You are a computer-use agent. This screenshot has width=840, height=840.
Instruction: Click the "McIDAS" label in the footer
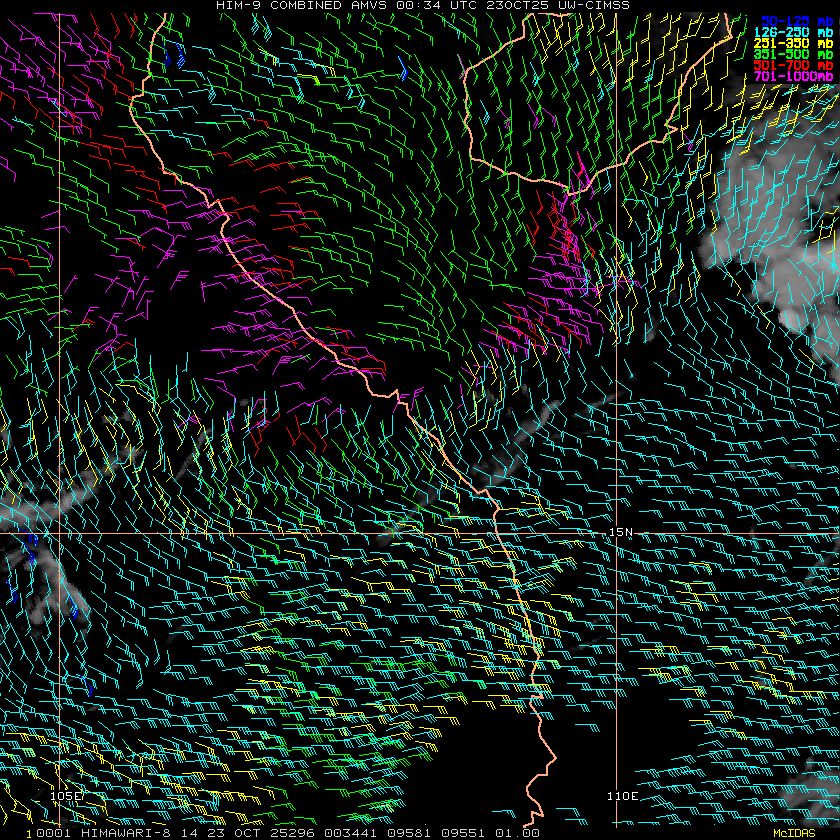[794, 833]
